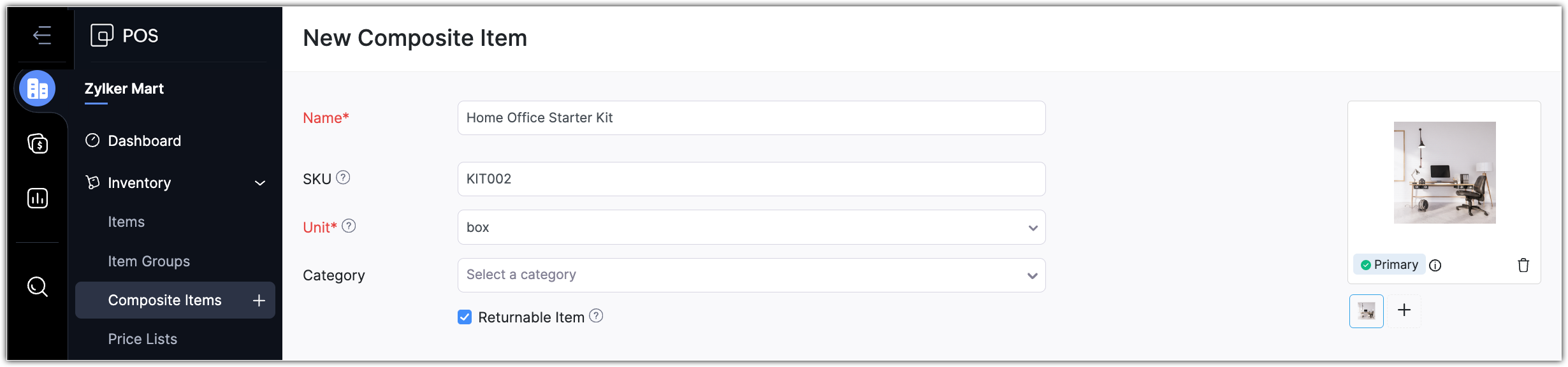
Task: Click the SKU help question mark icon
Action: 343,178
